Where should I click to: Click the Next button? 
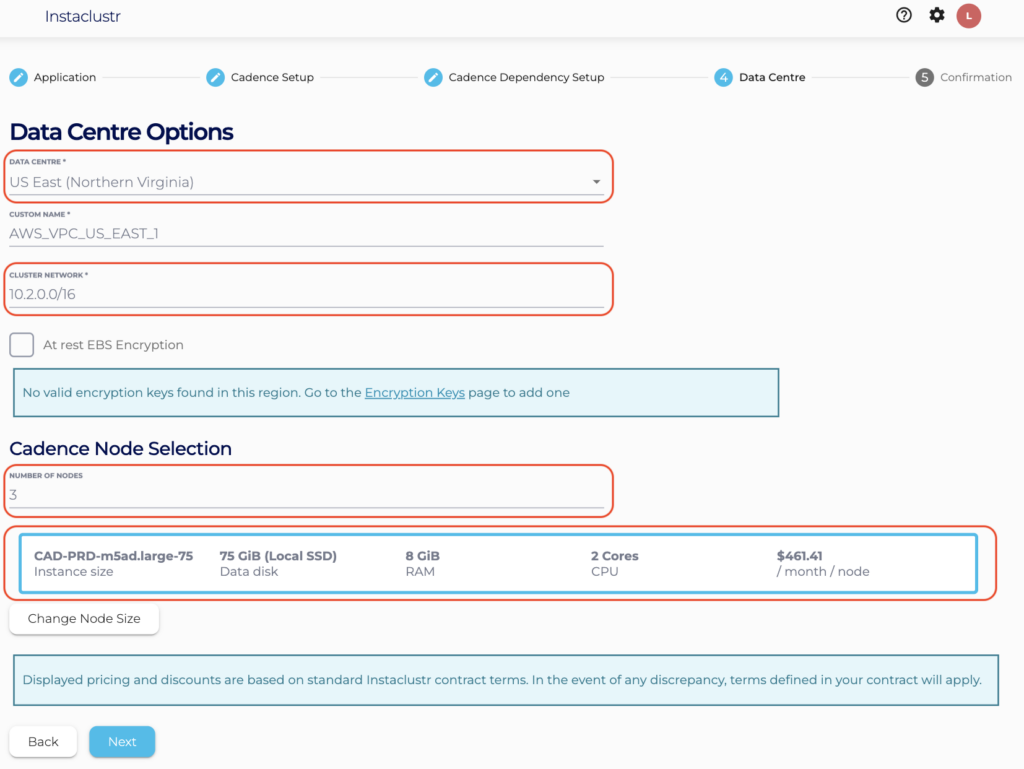(121, 741)
